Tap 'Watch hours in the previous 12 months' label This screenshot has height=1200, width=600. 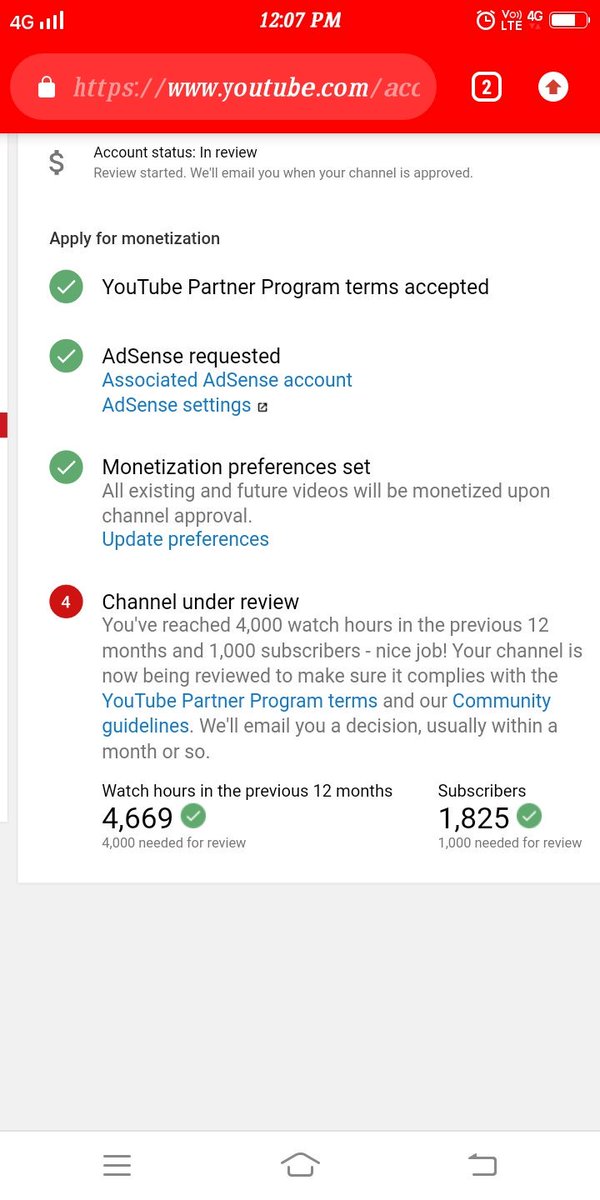pyautogui.click(x=247, y=791)
